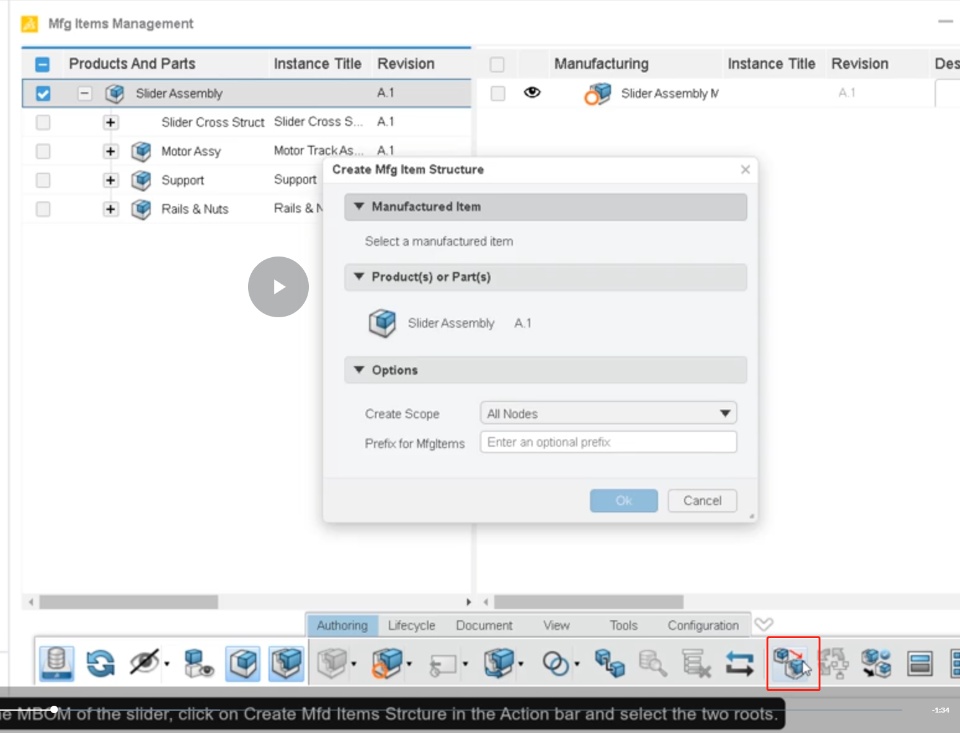Click the two linked cubes toolbar icon
This screenshot has height=733, width=960.
pos(609,664)
